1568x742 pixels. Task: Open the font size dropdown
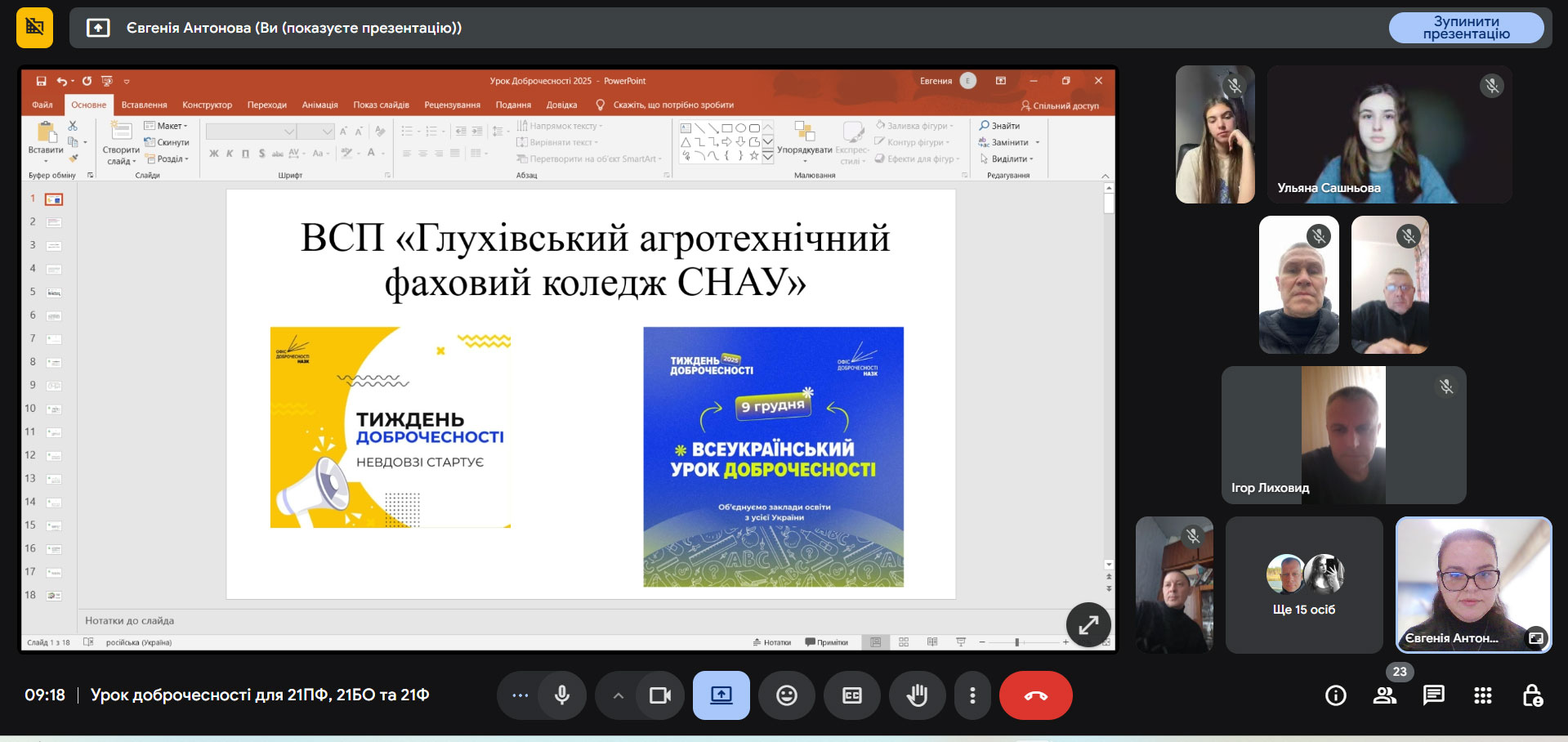328,132
